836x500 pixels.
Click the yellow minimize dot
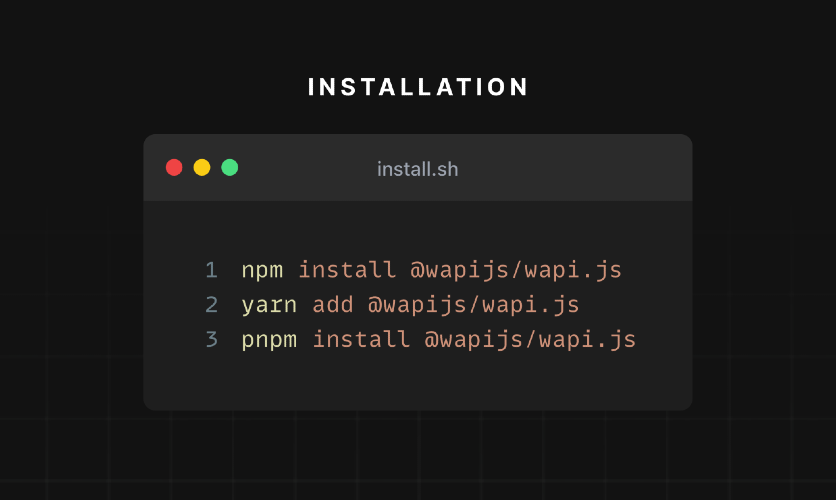202,167
